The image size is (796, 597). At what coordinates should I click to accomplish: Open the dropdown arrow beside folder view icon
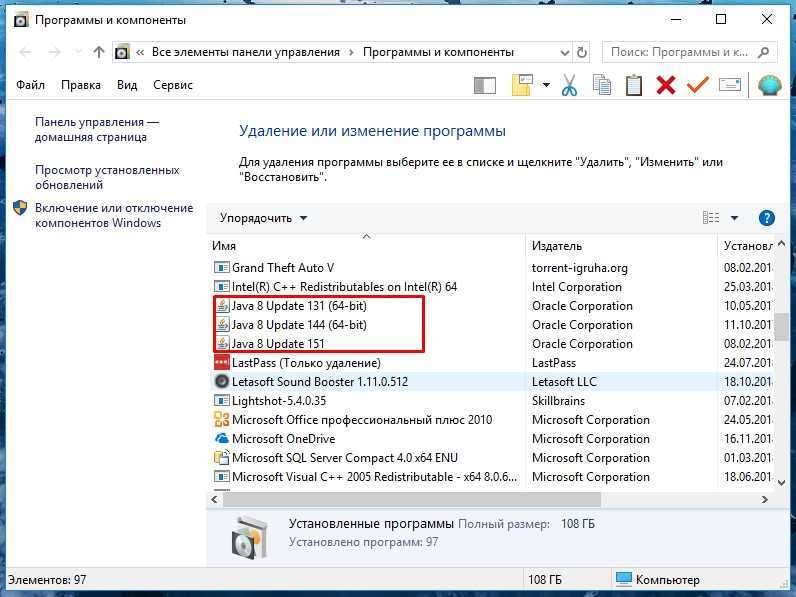[546, 85]
